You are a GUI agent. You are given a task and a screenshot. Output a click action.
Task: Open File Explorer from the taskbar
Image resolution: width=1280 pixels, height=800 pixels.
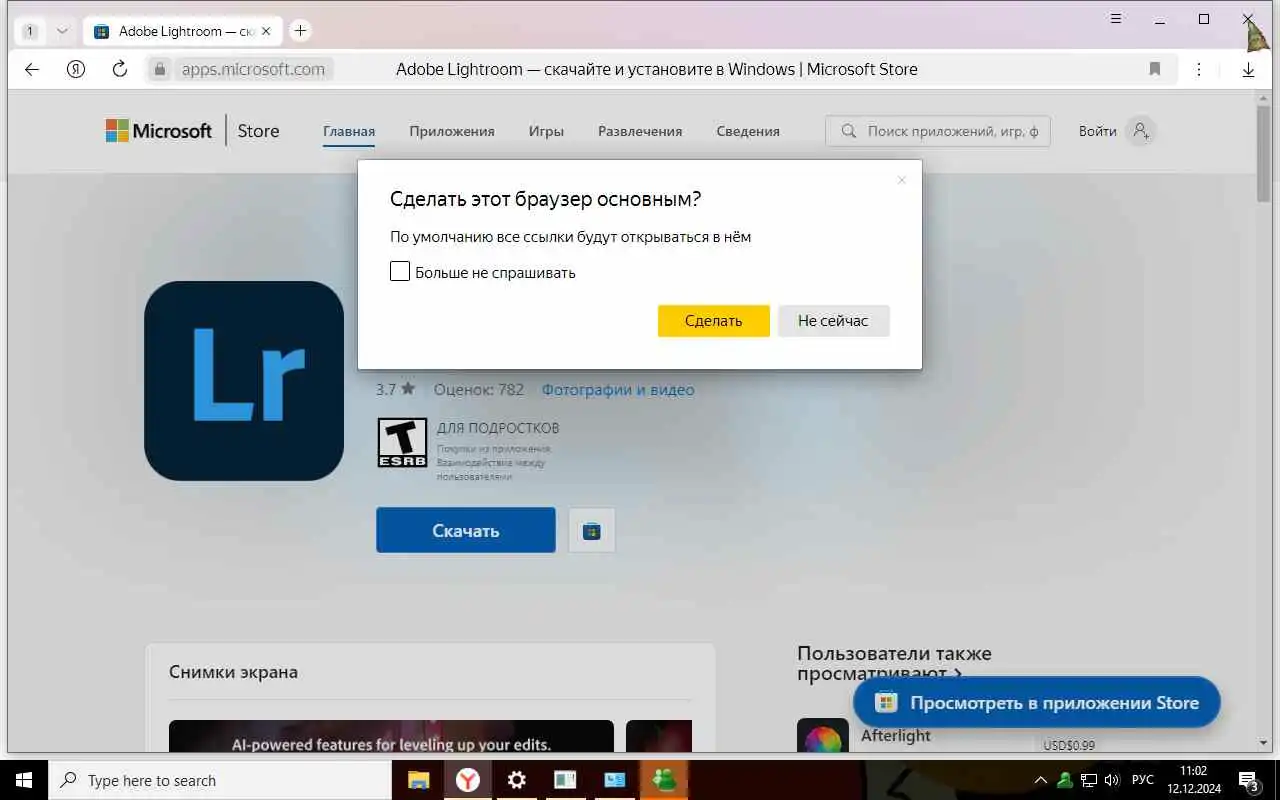[419, 780]
